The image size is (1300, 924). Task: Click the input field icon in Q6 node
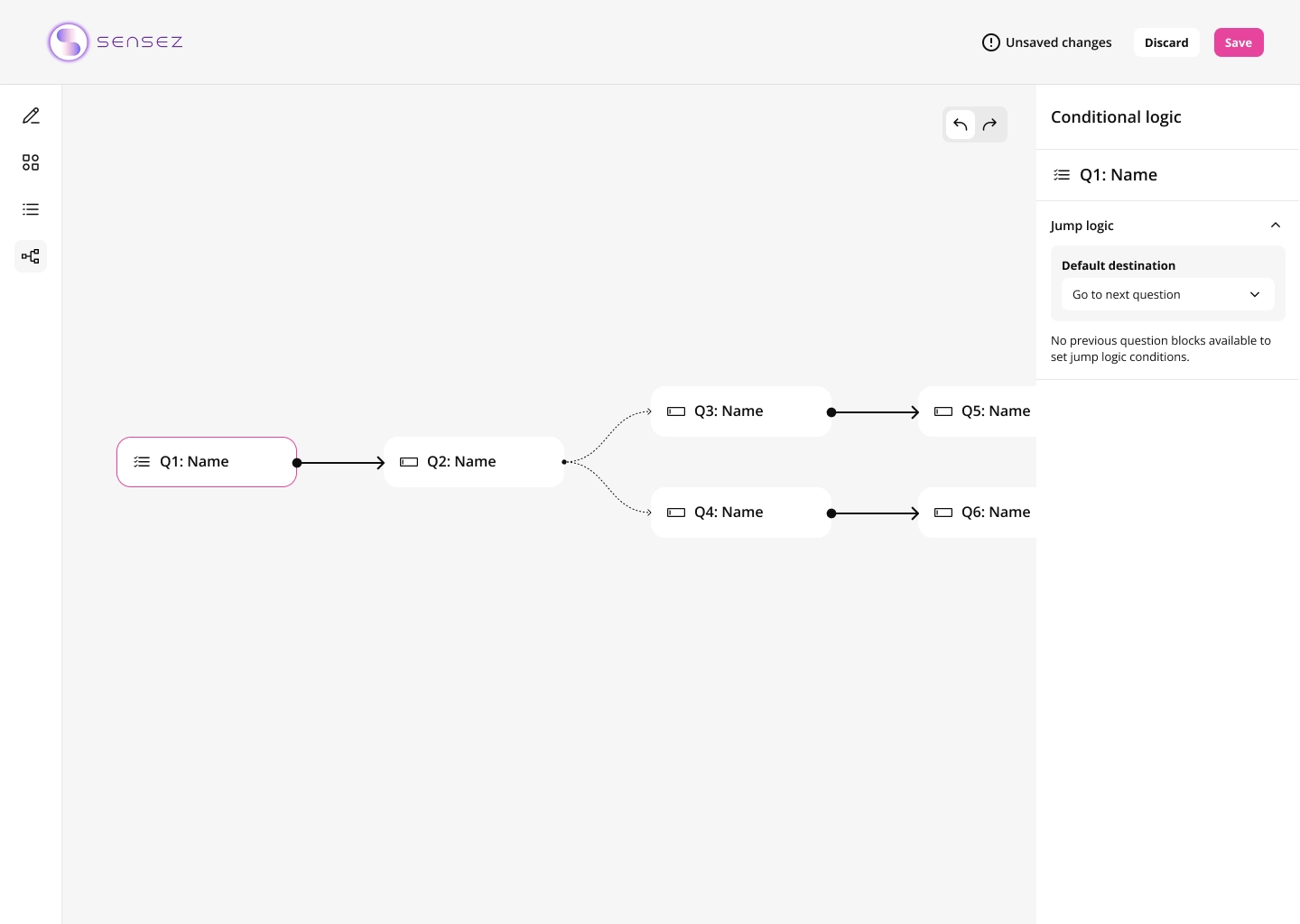pos(943,513)
